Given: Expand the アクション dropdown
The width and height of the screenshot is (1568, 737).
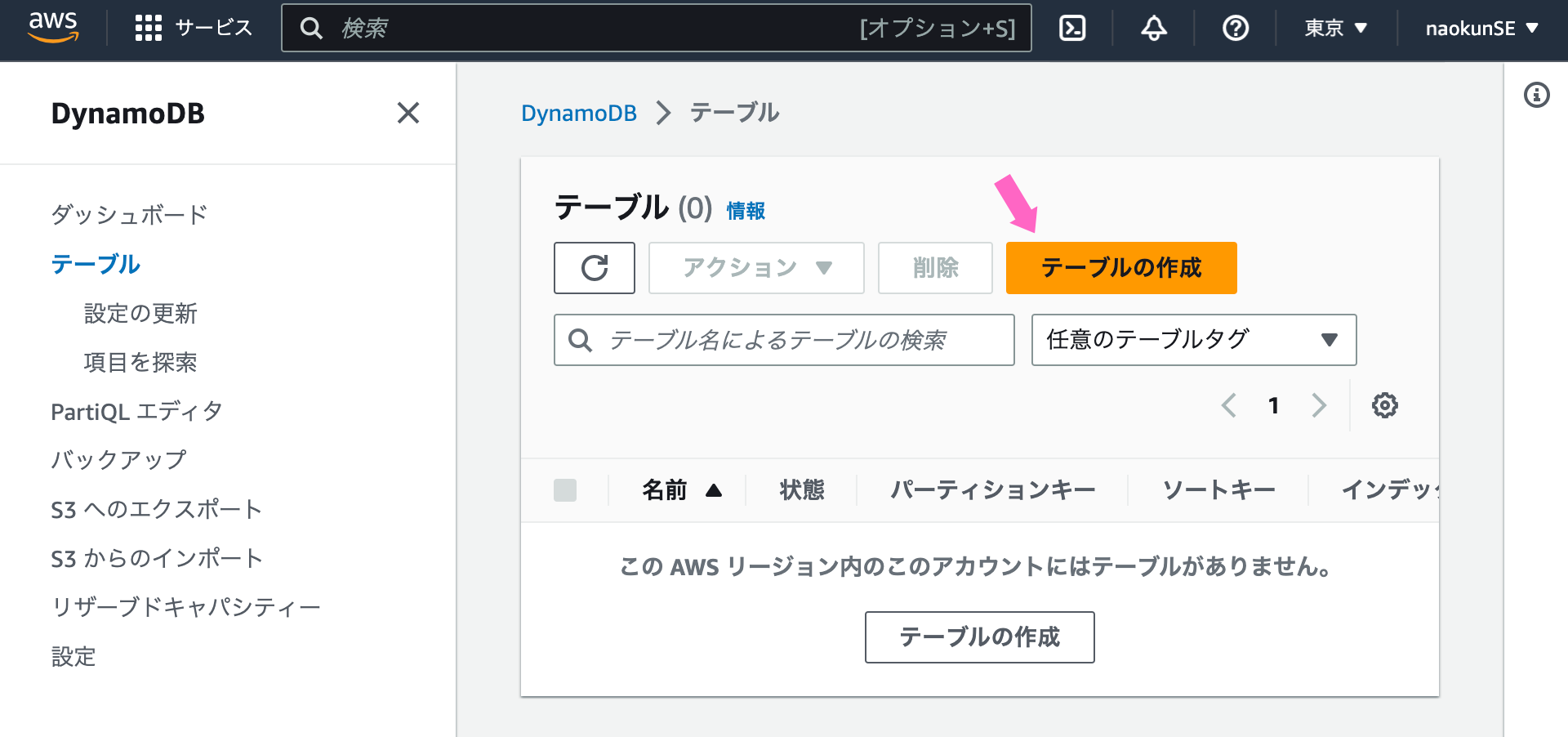Looking at the screenshot, I should tap(756, 268).
